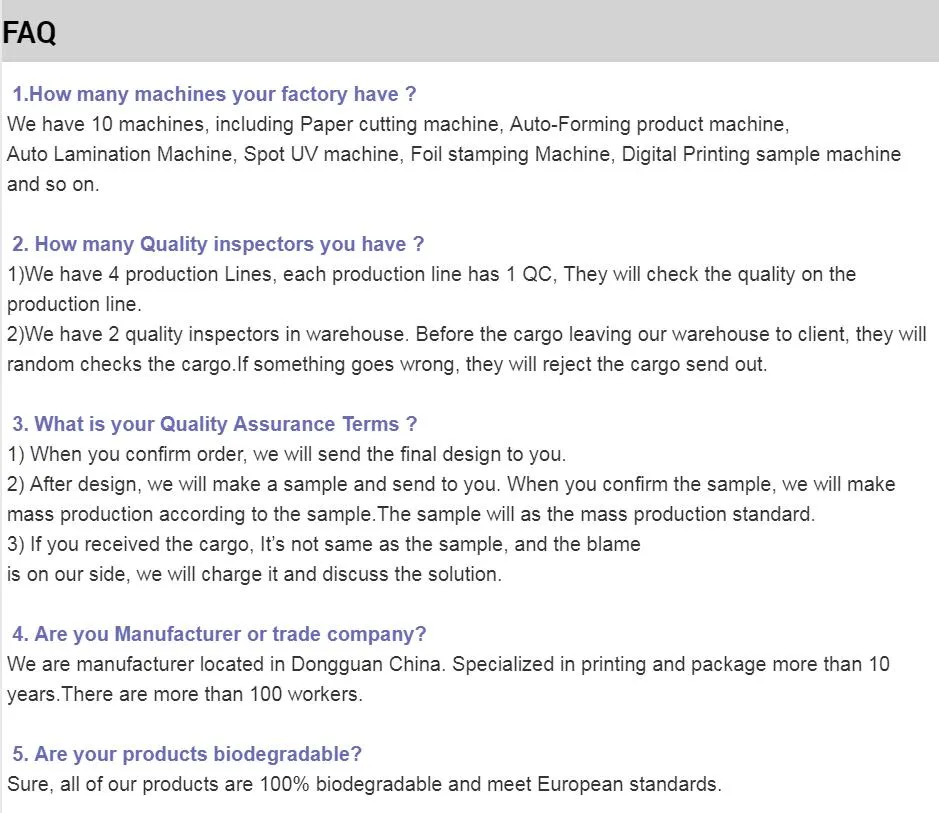Click the Manufacturer or trade company question

coord(219,634)
